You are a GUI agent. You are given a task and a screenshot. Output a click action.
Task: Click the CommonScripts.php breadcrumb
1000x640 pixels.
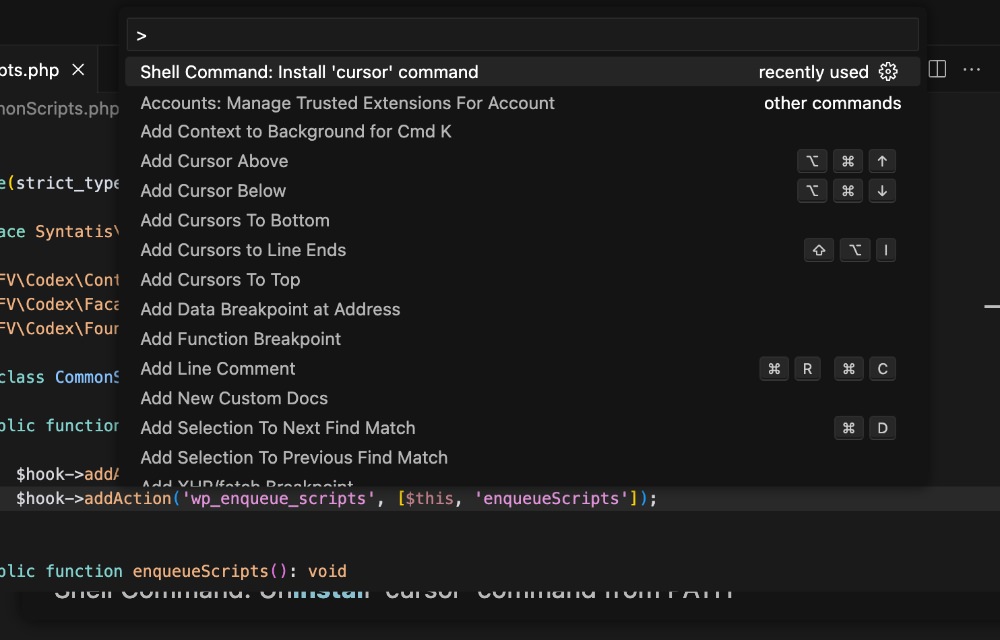(59, 108)
